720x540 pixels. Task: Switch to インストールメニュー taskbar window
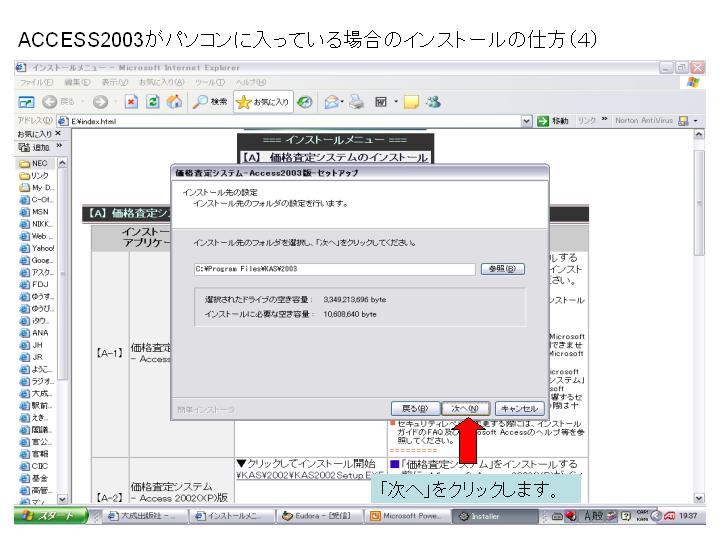[232, 516]
